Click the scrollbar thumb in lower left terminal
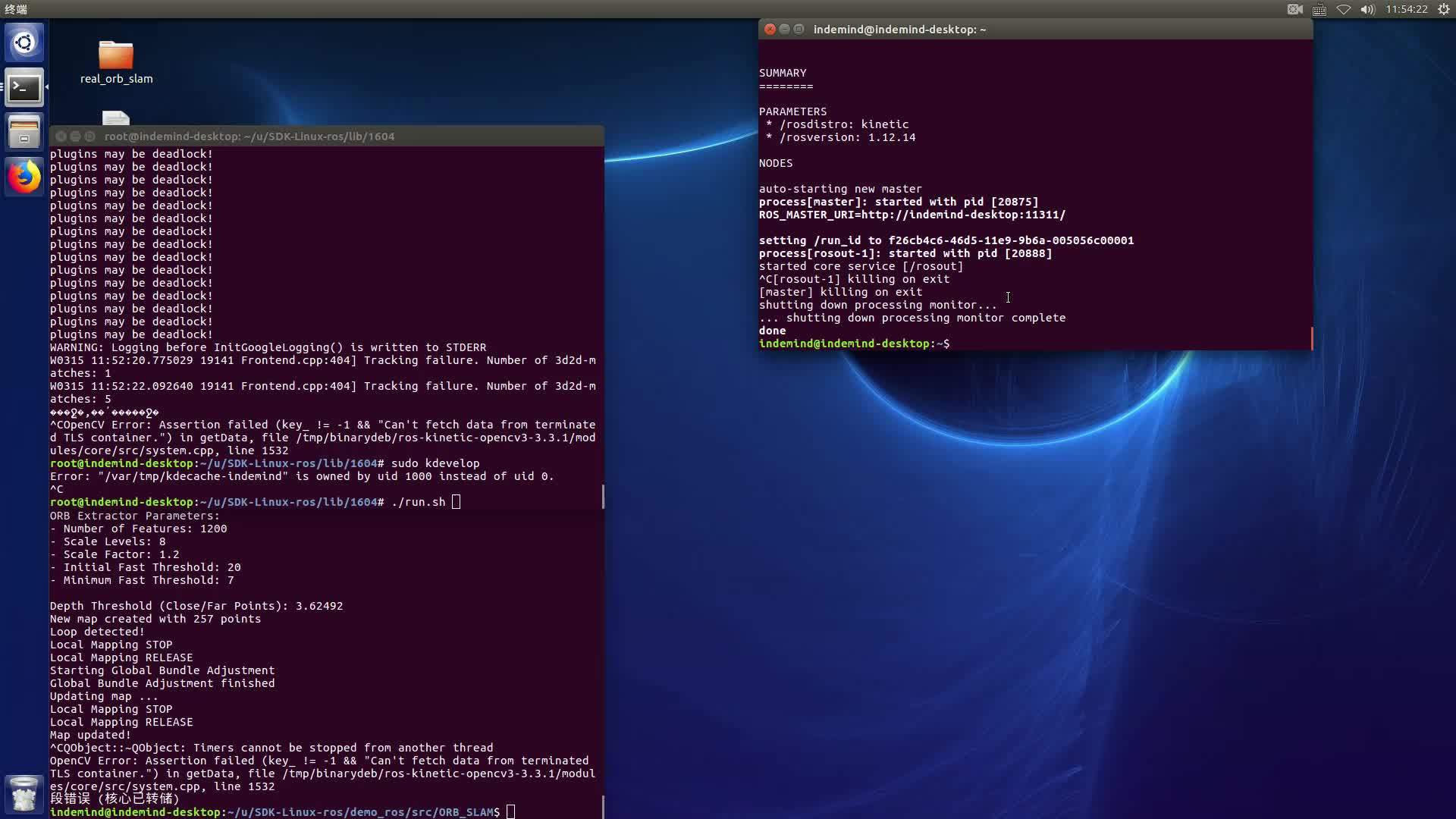The width and height of the screenshot is (1456, 819). pyautogui.click(x=603, y=807)
